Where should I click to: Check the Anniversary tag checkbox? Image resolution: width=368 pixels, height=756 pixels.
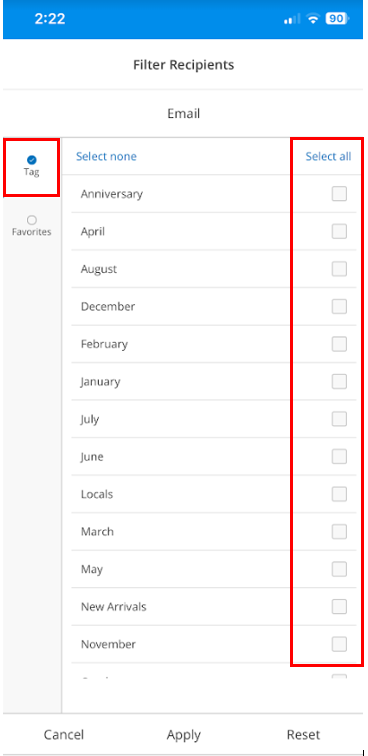click(x=339, y=194)
